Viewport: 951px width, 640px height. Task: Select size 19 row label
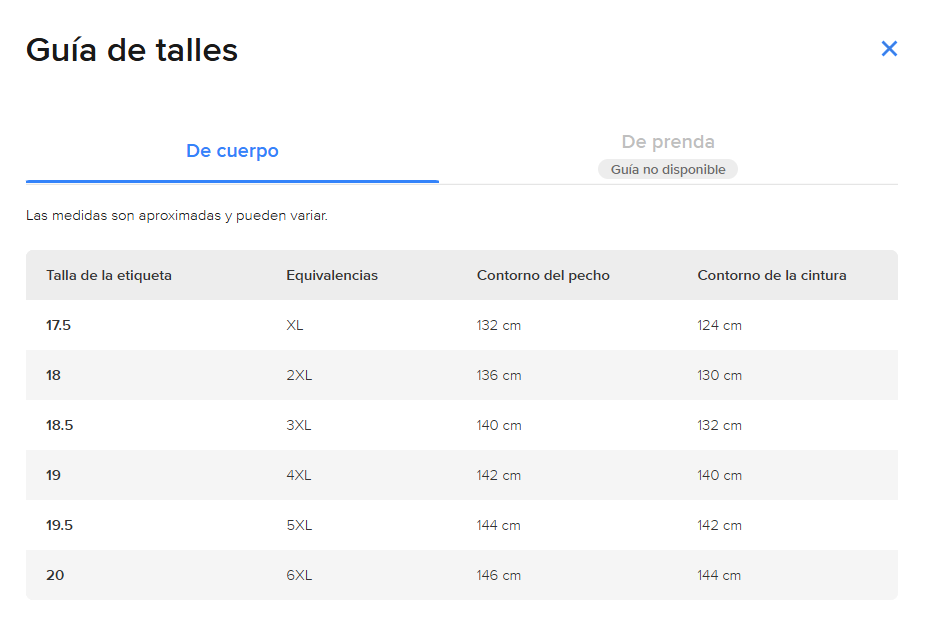point(53,475)
